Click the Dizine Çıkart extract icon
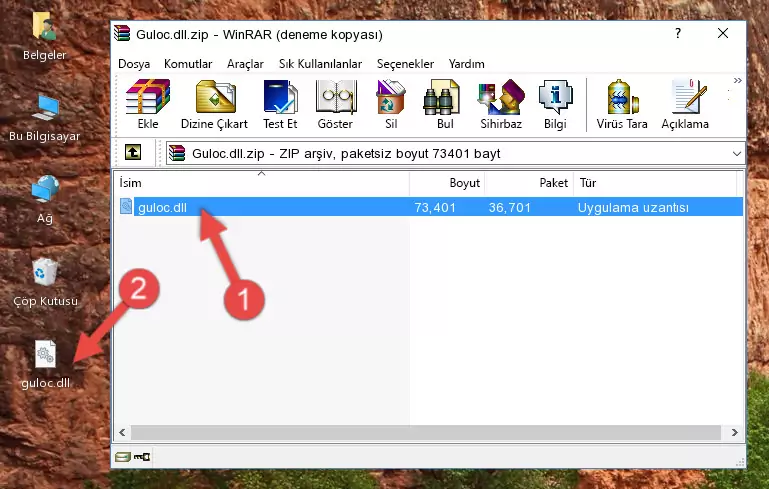 coord(214,104)
